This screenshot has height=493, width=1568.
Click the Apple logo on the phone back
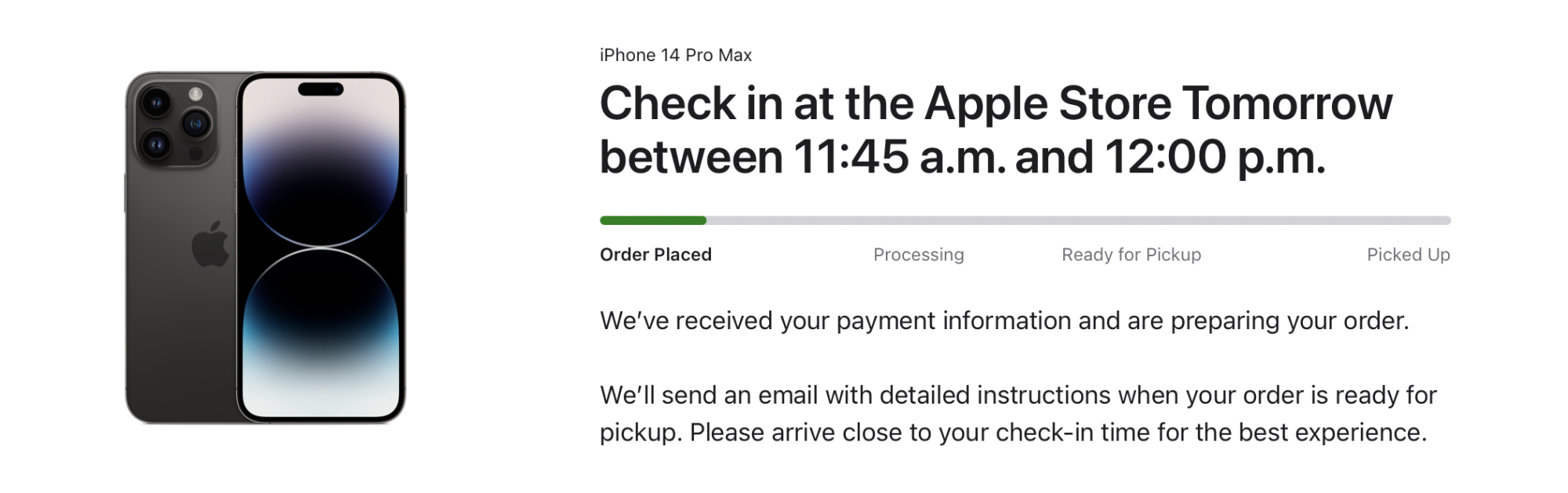click(x=210, y=245)
